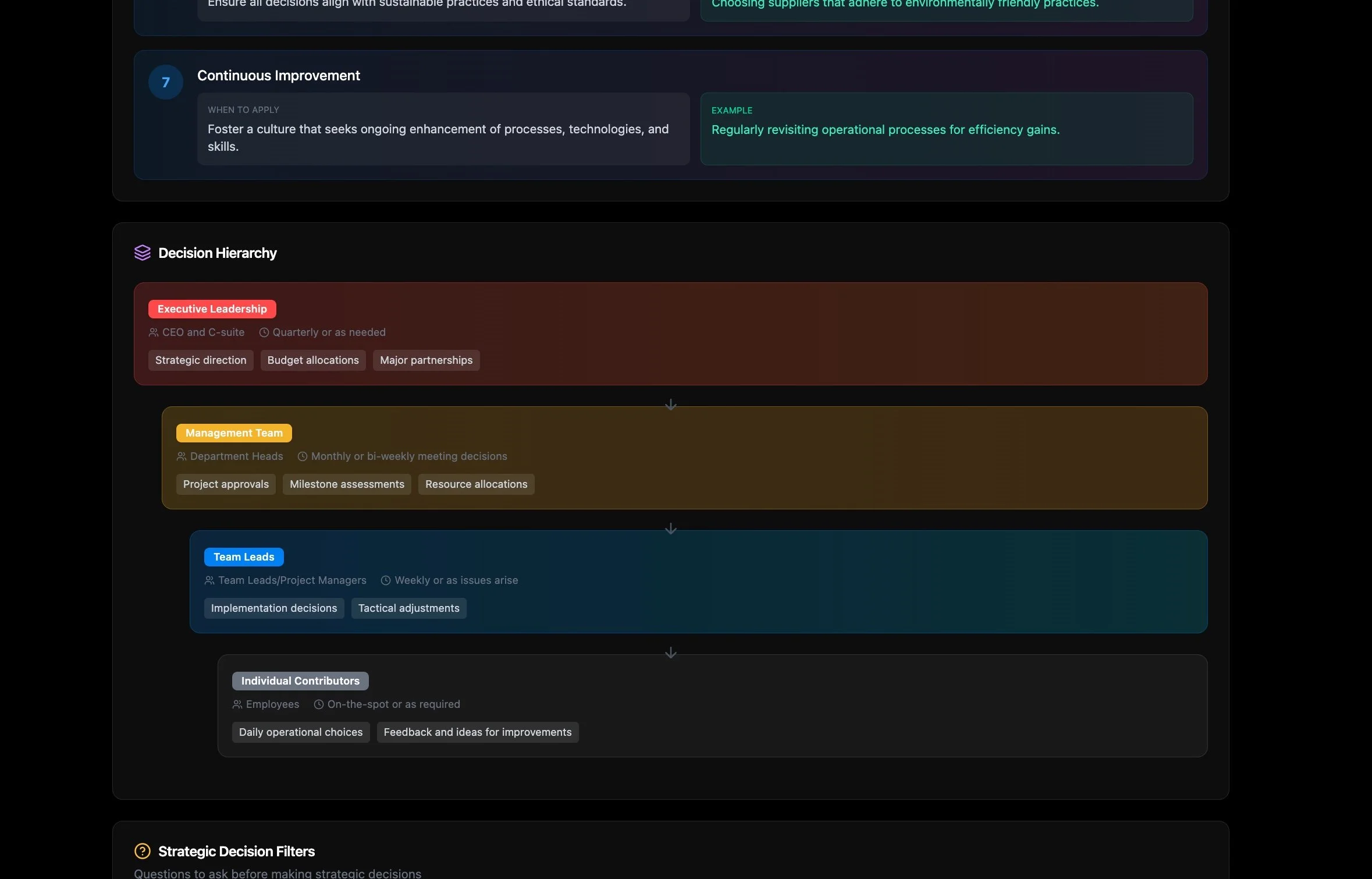Click the Tactical adjustments tag

(408, 608)
